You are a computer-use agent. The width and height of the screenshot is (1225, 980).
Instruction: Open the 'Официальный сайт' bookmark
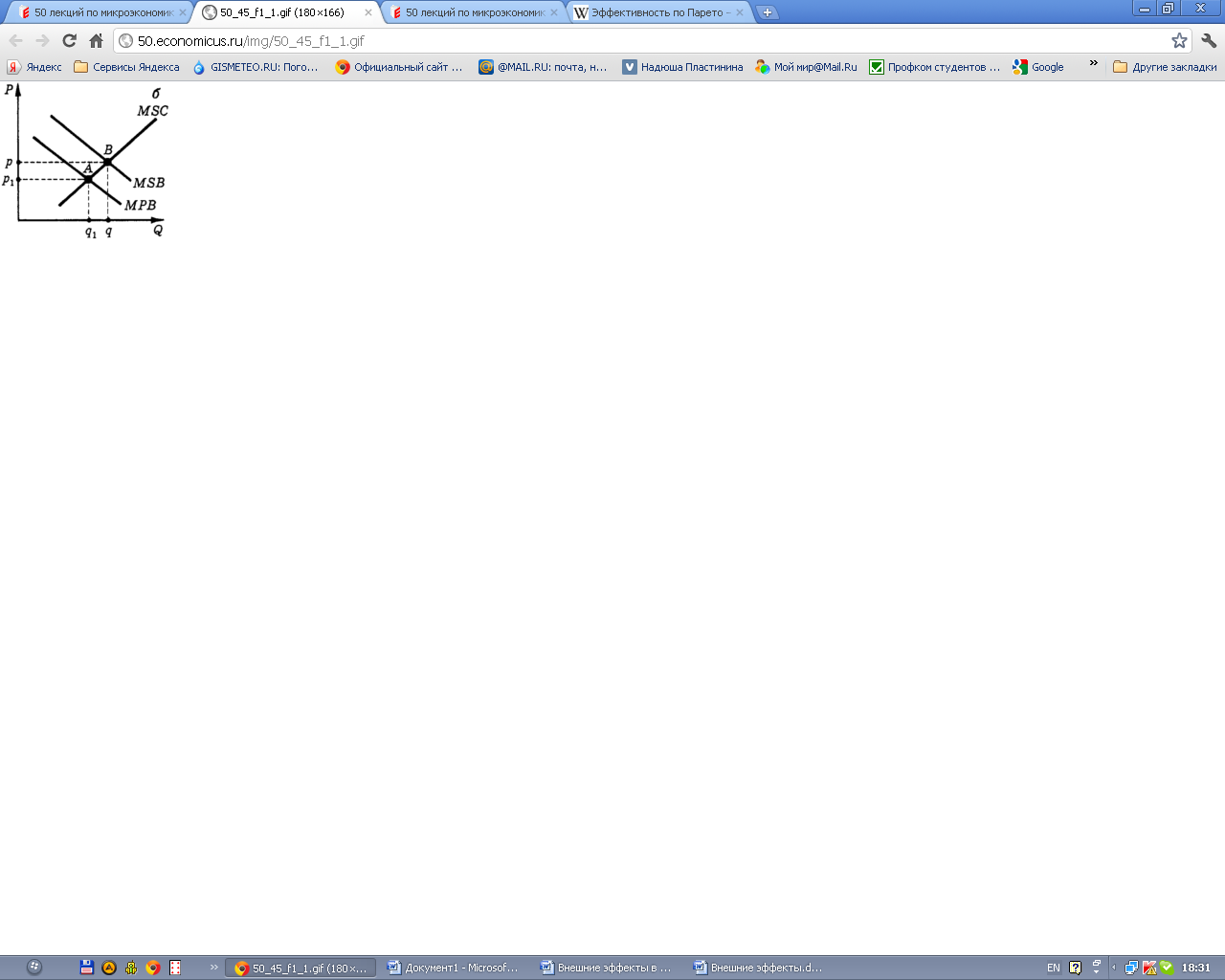pyautogui.click(x=399, y=67)
